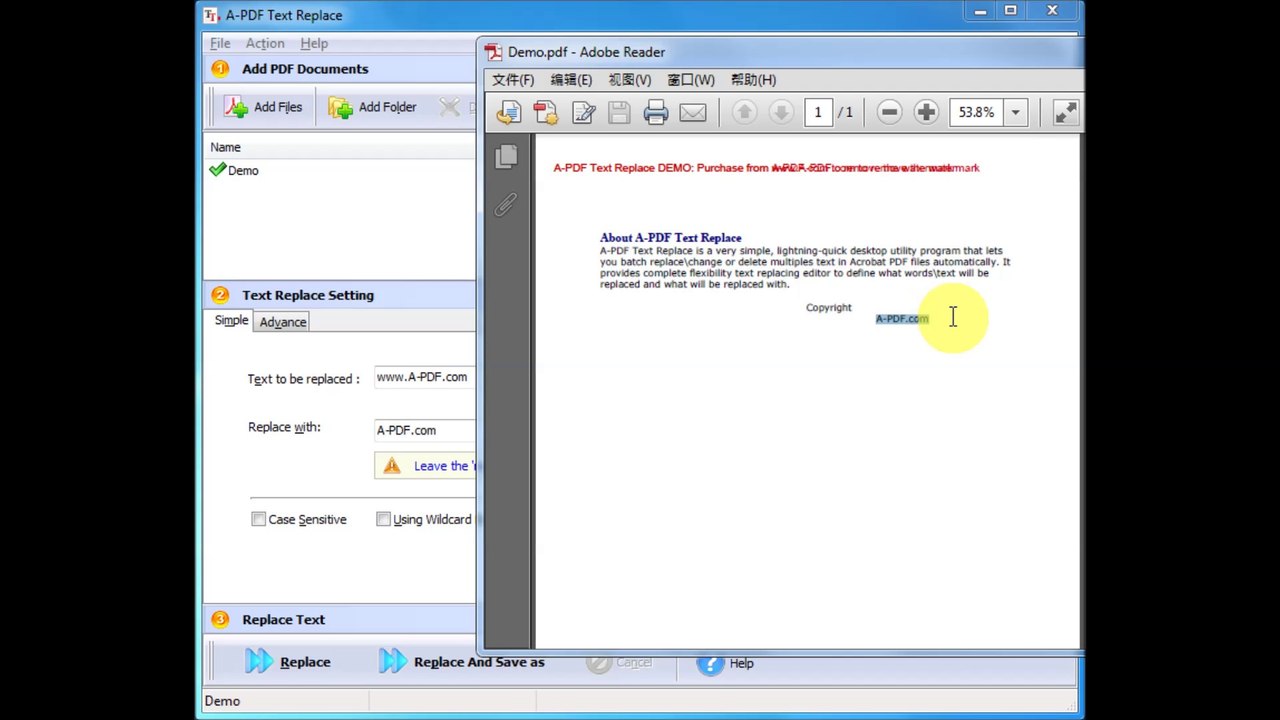
Task: Click the Copyright text in the PDF
Action: [829, 308]
